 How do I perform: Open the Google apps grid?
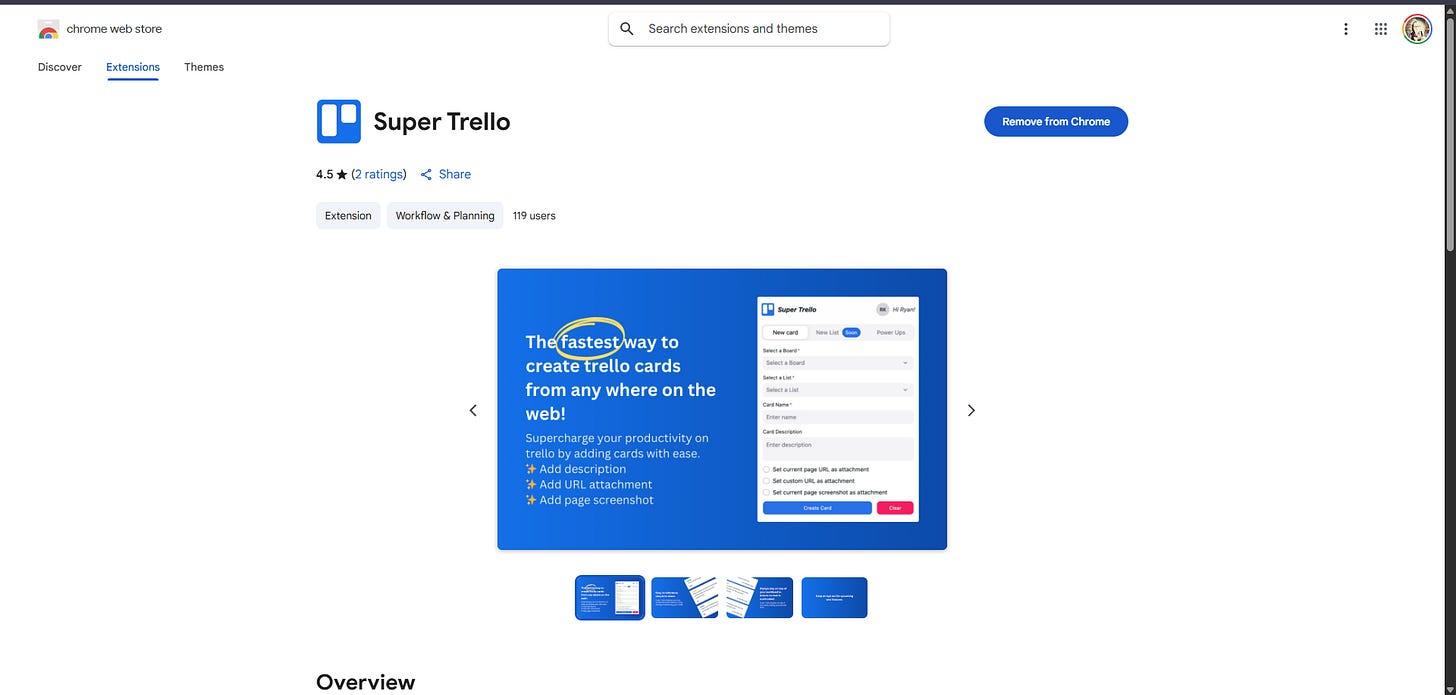tap(1381, 29)
